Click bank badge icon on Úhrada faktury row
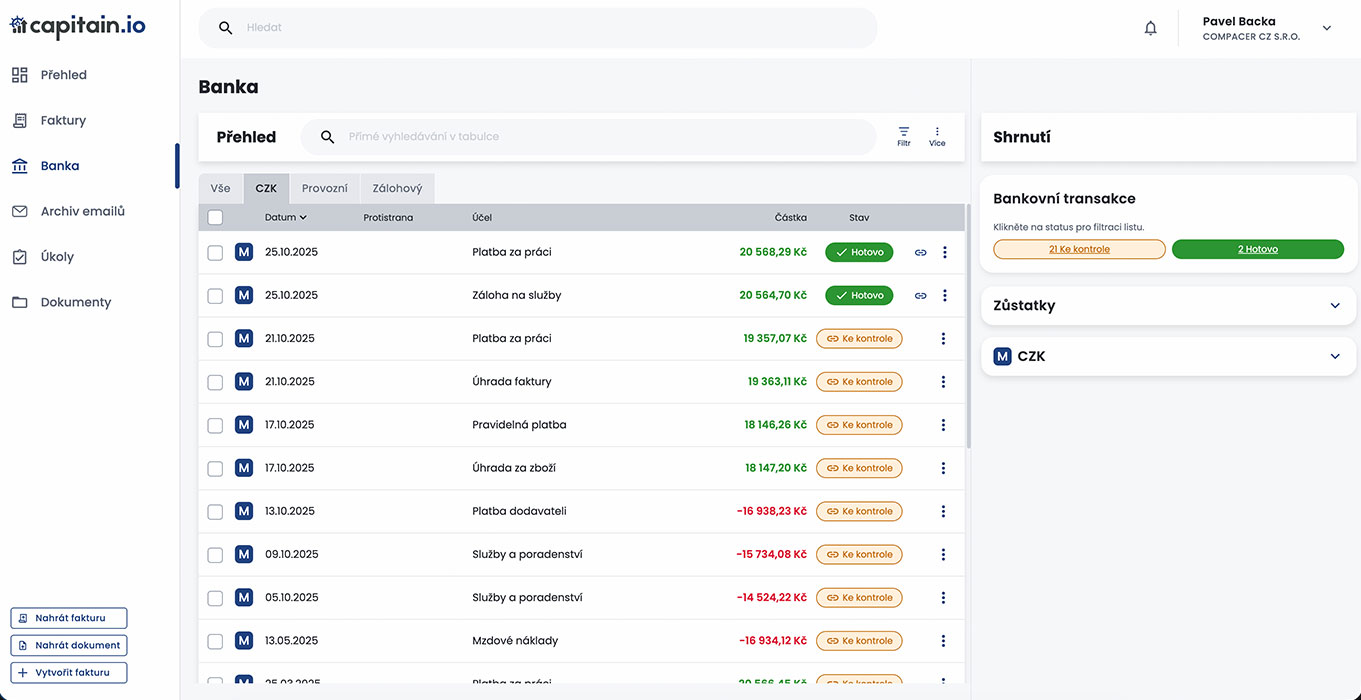 pos(244,382)
